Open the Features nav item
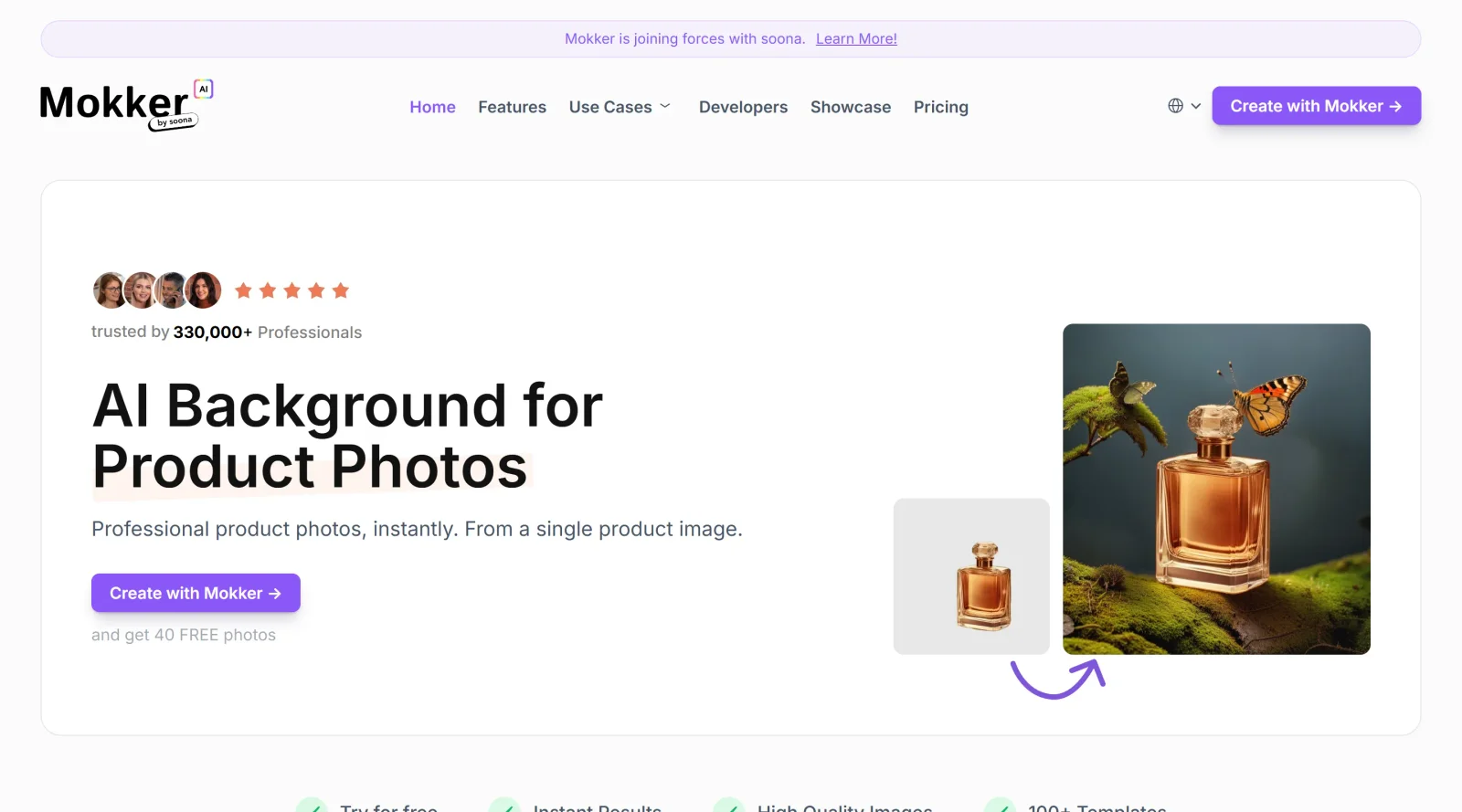The width and height of the screenshot is (1462, 812). point(512,107)
